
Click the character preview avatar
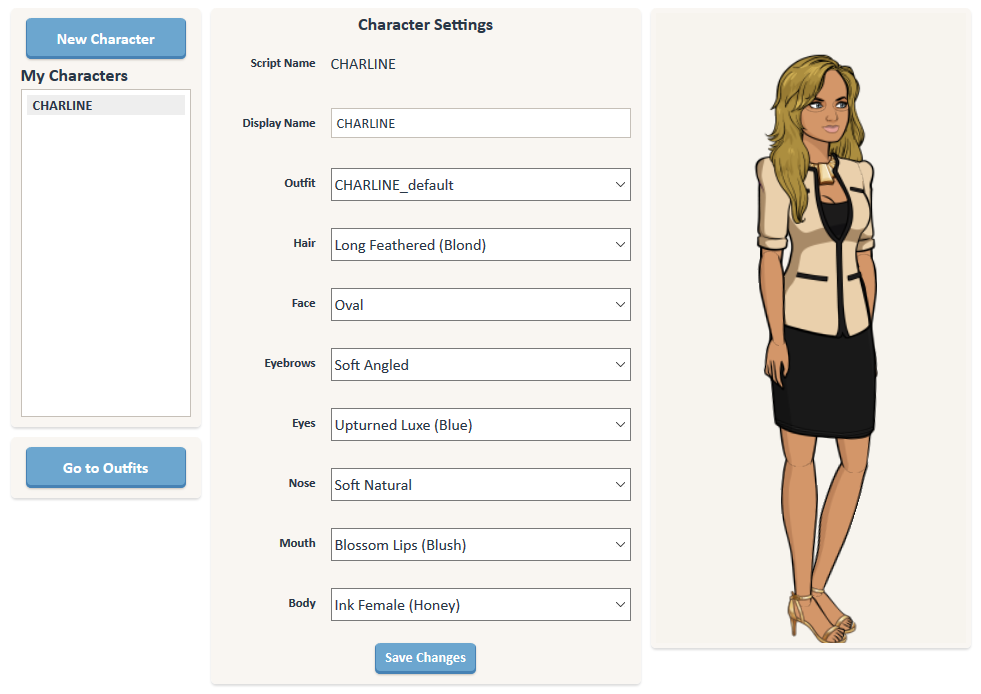click(816, 348)
